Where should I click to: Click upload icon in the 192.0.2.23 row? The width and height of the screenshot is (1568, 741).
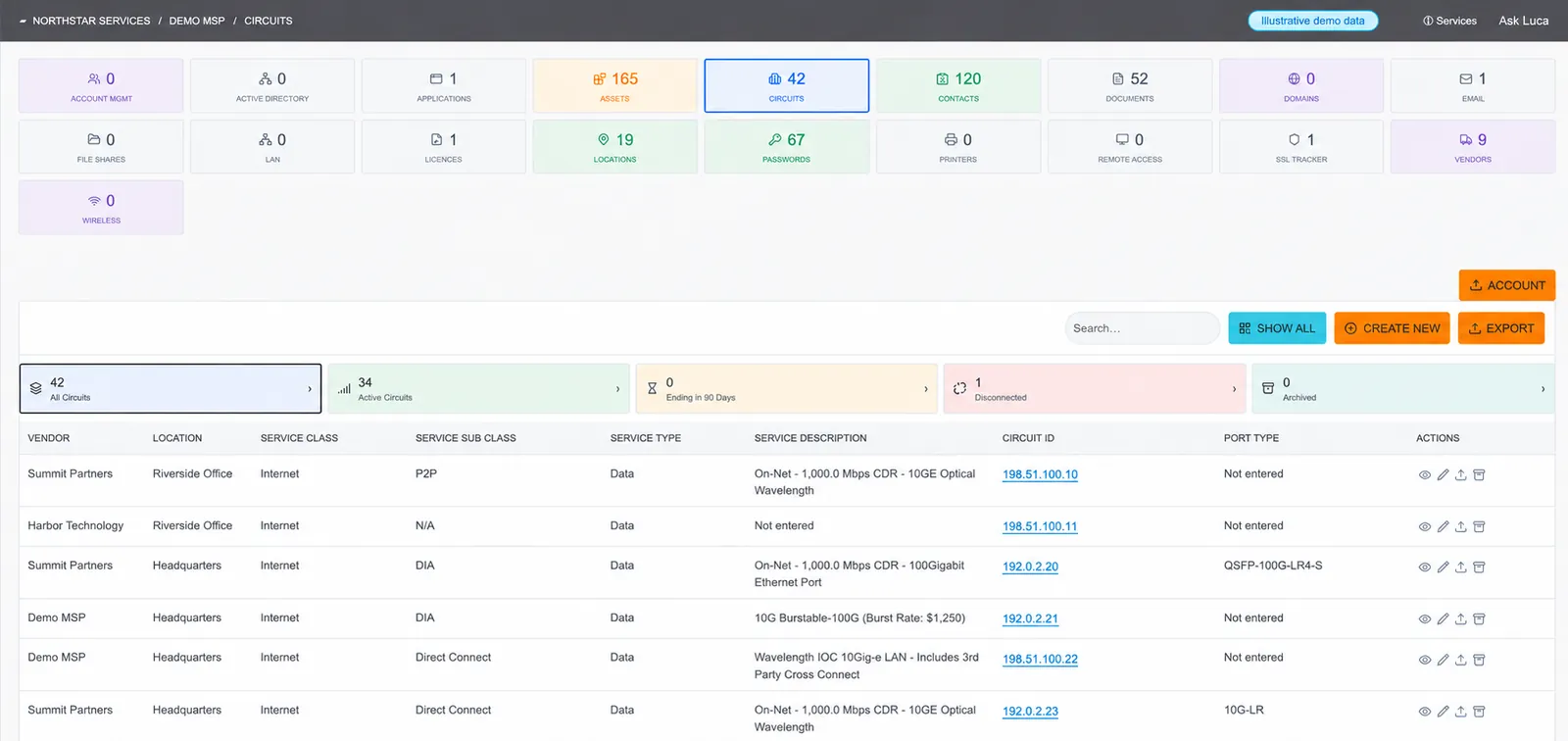[x=1460, y=712]
